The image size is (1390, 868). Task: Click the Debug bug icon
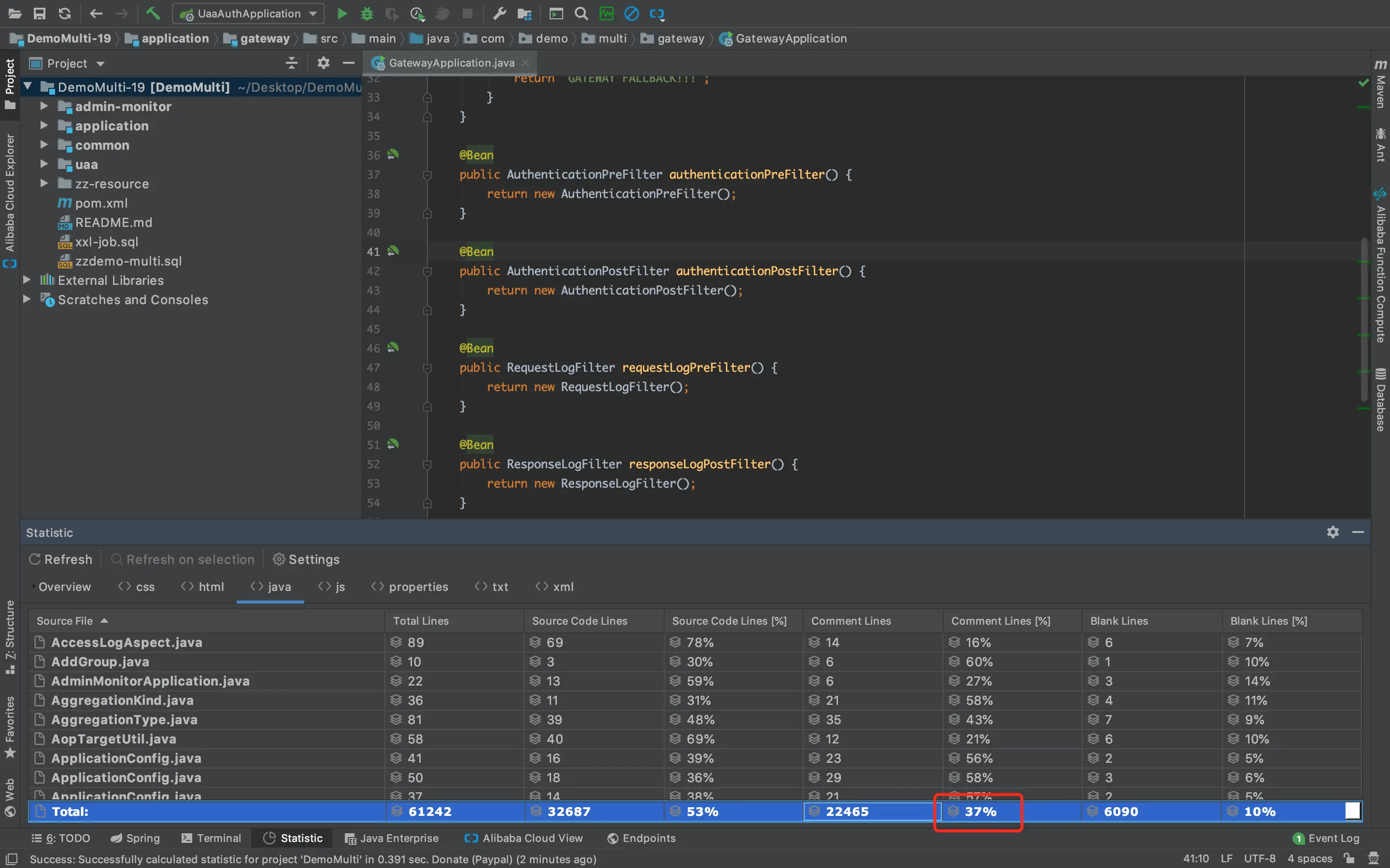[x=367, y=13]
